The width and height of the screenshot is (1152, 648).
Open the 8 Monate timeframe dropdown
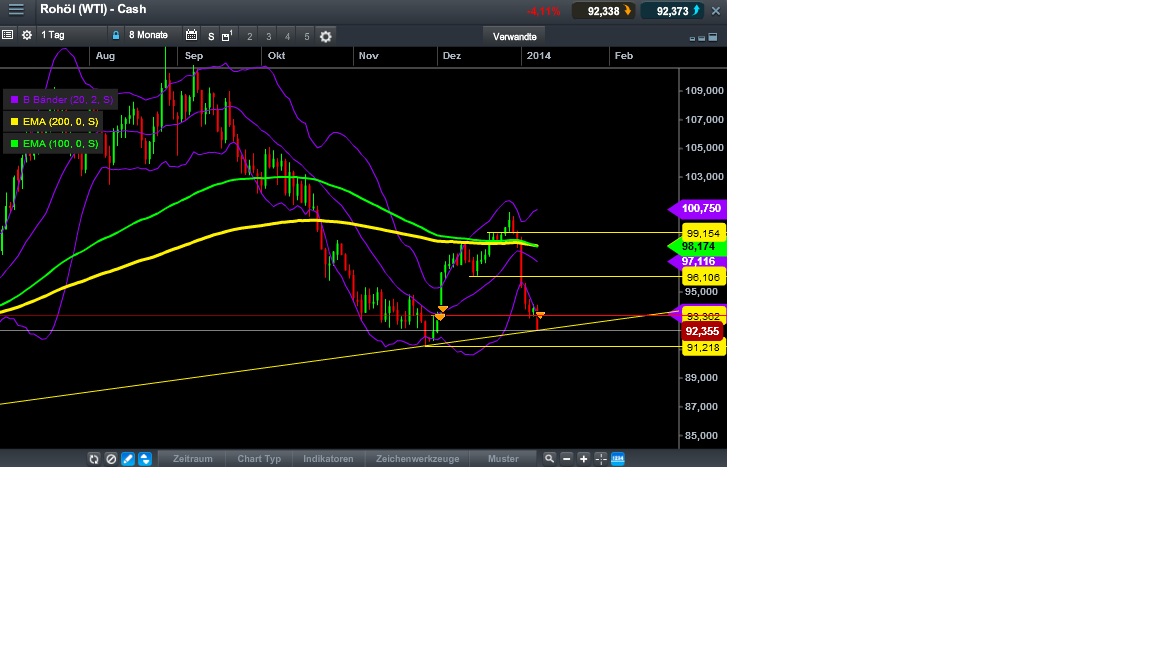click(148, 35)
